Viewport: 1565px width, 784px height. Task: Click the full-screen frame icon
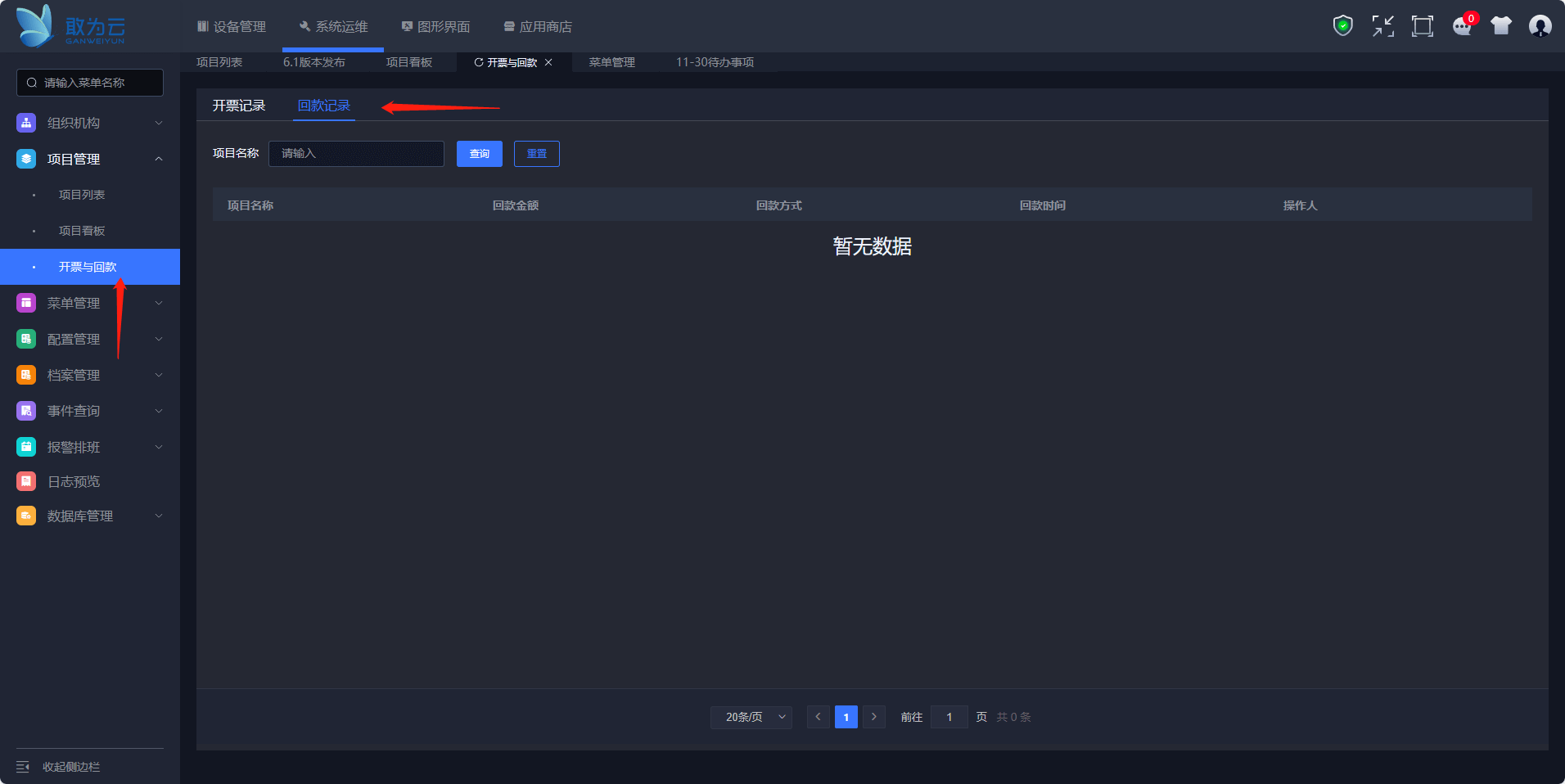(1423, 26)
